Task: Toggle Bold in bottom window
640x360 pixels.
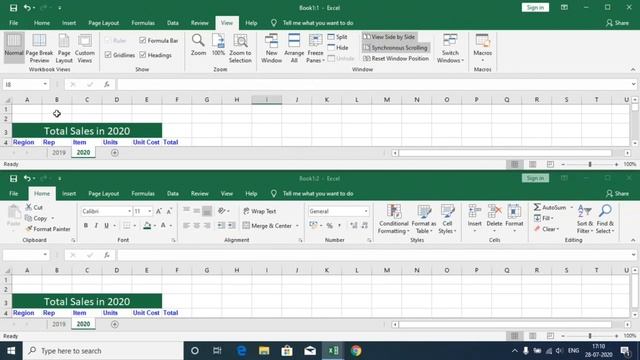Action: pyautogui.click(x=86, y=225)
